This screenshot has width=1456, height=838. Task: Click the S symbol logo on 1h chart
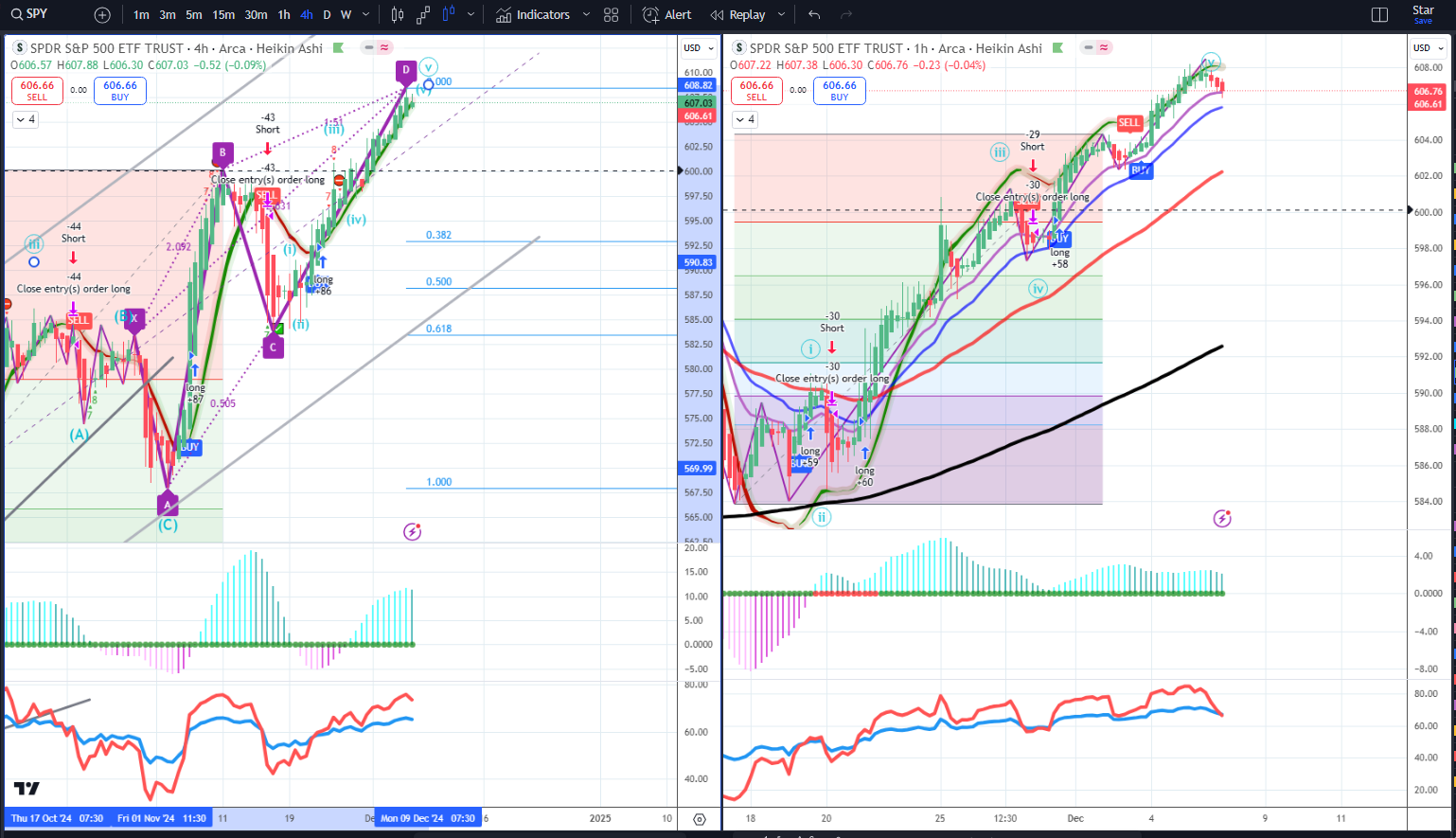coord(739,48)
